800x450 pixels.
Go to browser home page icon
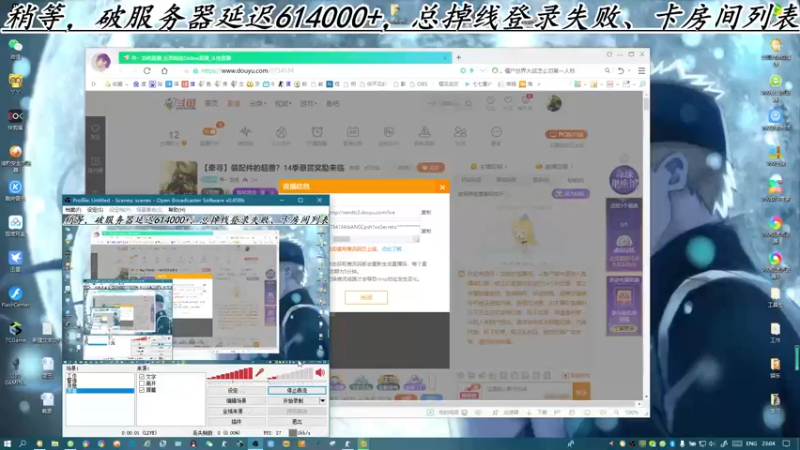click(164, 71)
